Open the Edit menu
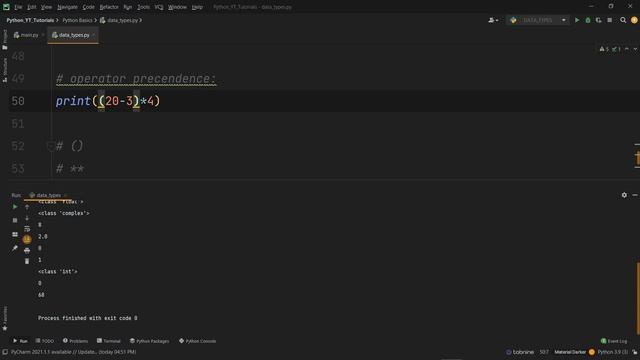 31,7
